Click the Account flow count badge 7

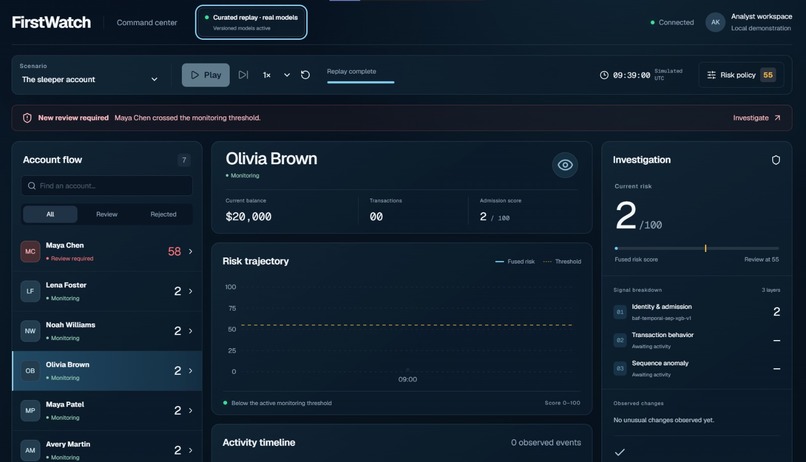point(184,160)
